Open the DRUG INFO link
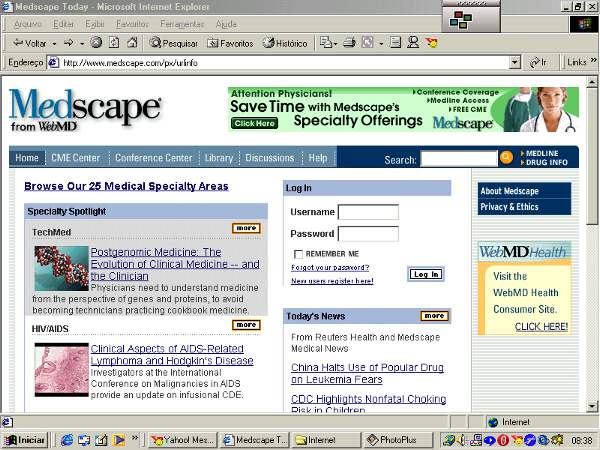Image resolution: width=600 pixels, height=450 pixels. click(546, 162)
